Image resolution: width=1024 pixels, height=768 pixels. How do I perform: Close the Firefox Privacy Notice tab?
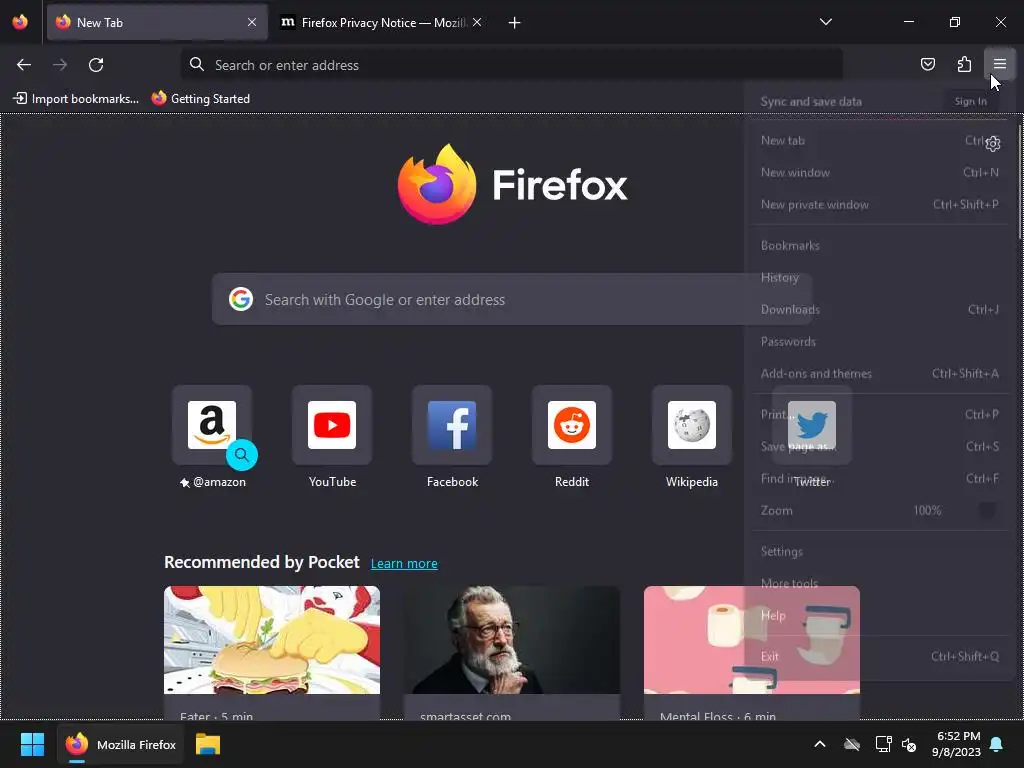[477, 22]
